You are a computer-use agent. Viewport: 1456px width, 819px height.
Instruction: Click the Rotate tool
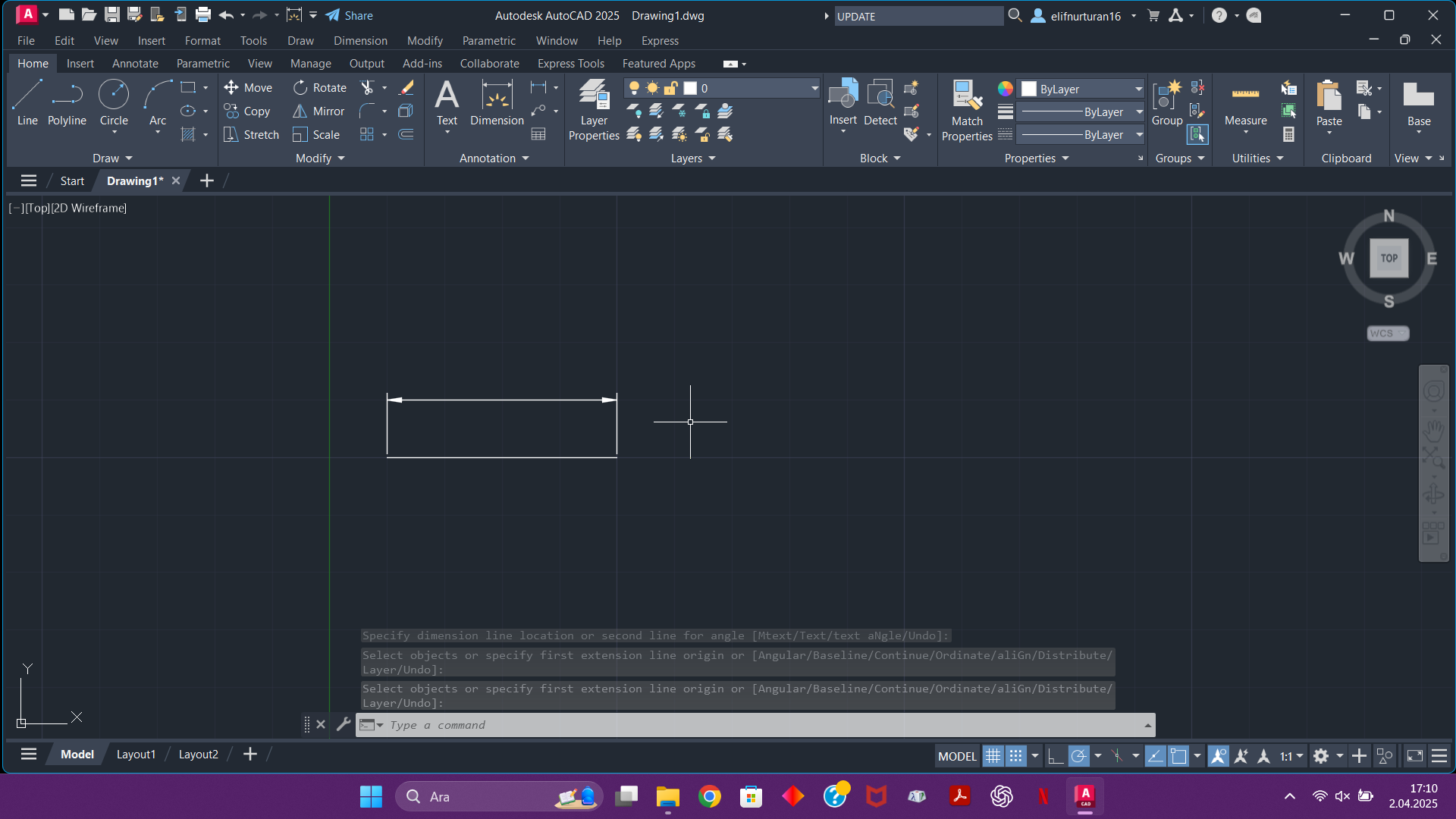pos(320,88)
